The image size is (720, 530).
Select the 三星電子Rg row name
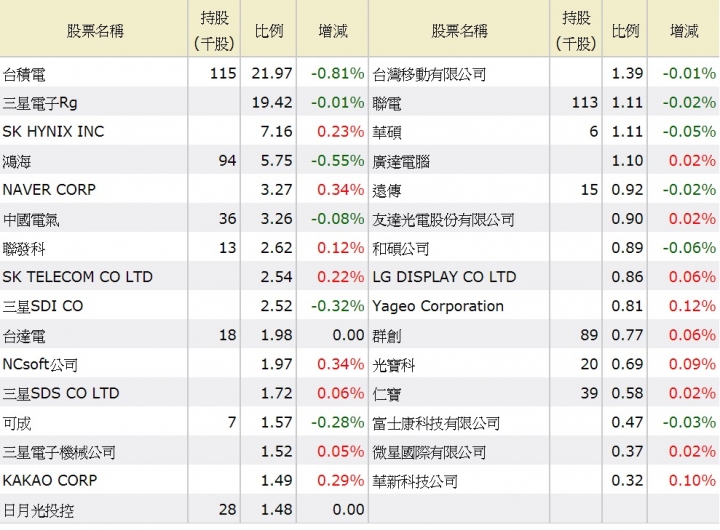click(x=40, y=103)
